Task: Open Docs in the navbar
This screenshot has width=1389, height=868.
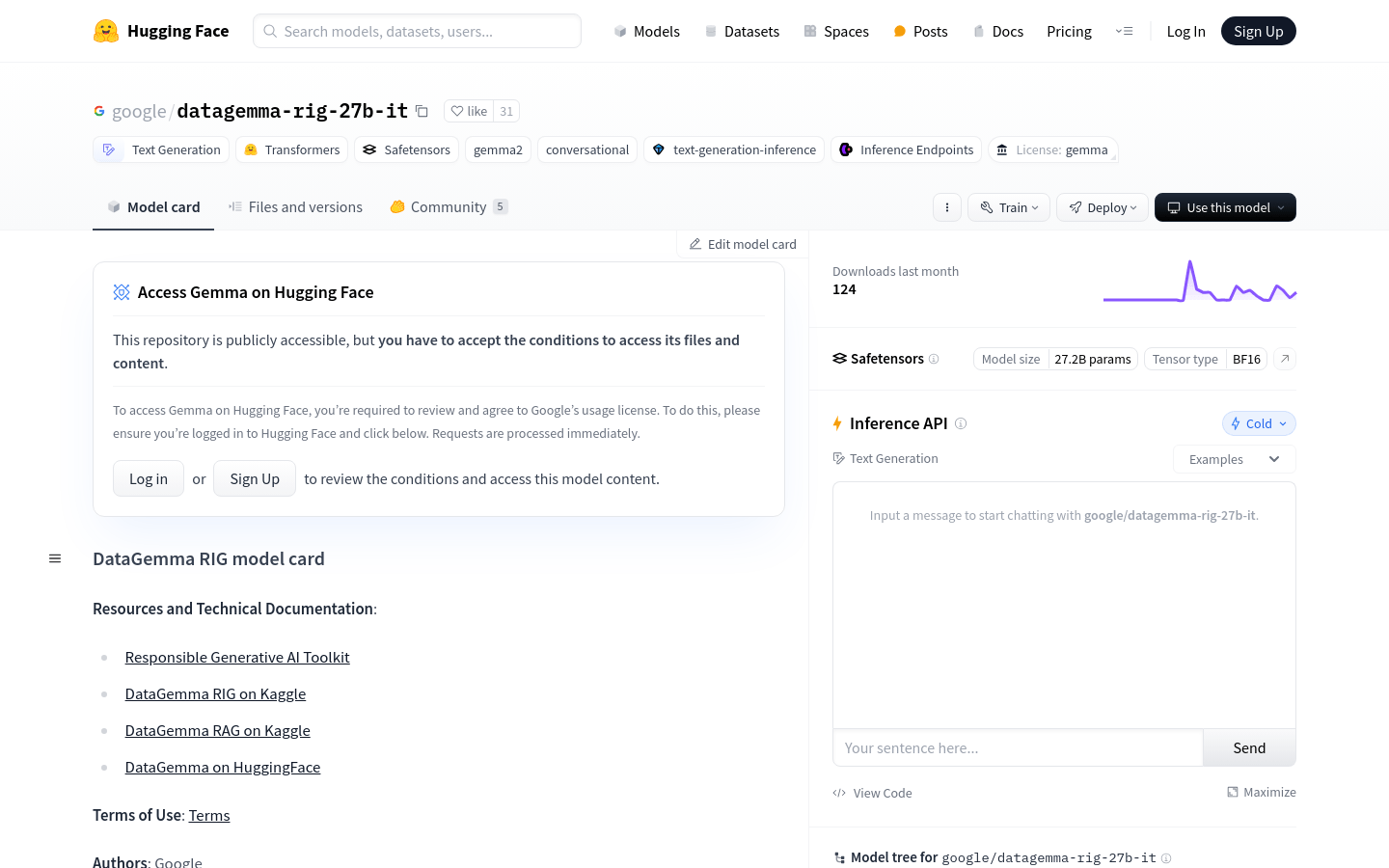Action: click(997, 31)
